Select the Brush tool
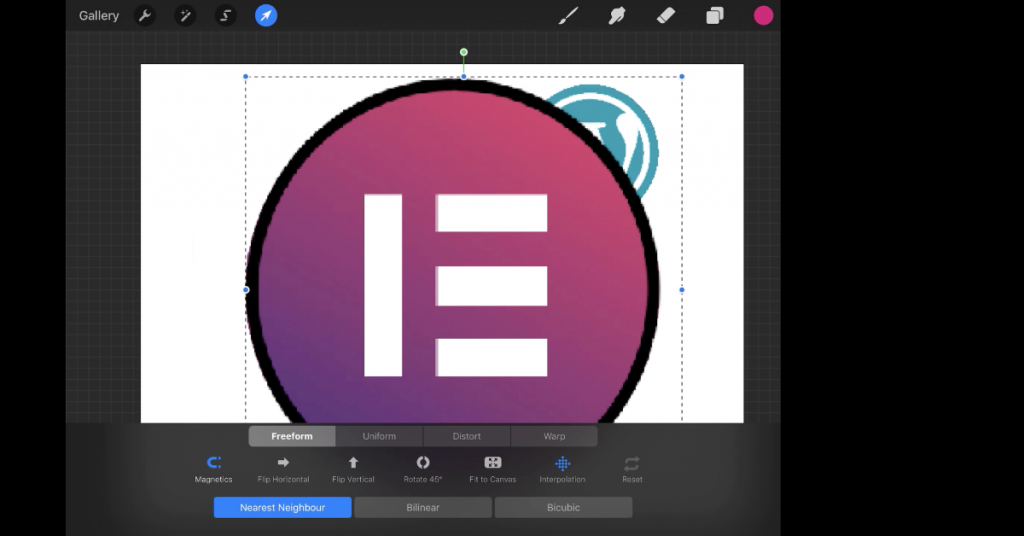 coord(568,16)
